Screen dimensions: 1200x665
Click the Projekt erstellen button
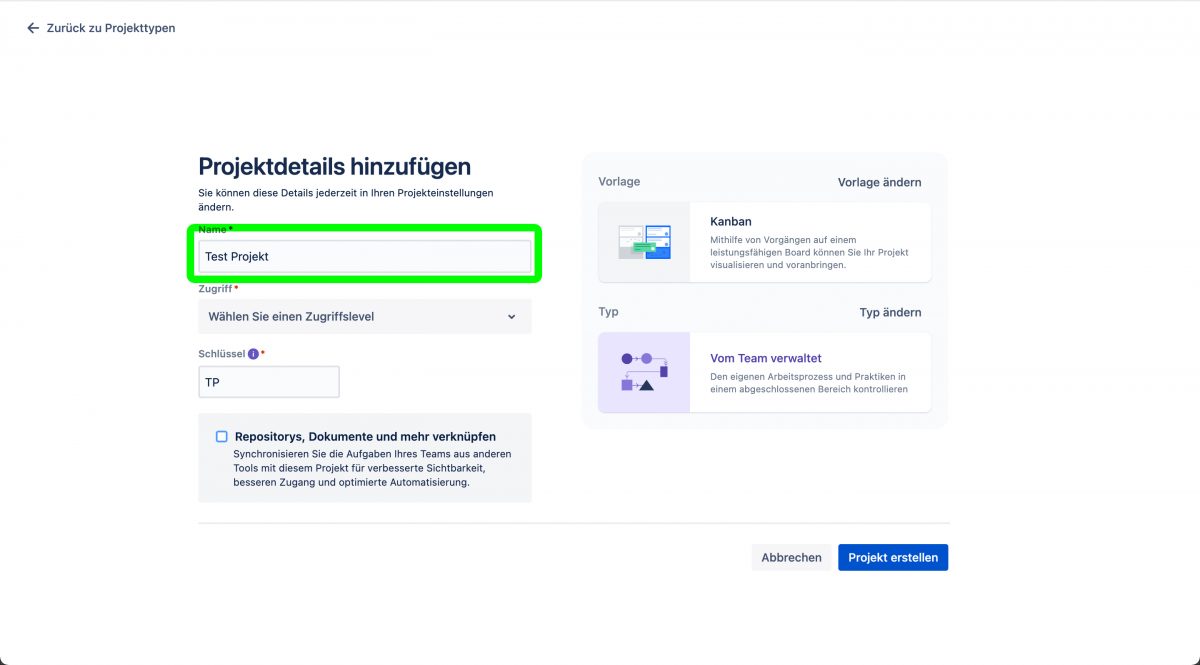pos(893,557)
